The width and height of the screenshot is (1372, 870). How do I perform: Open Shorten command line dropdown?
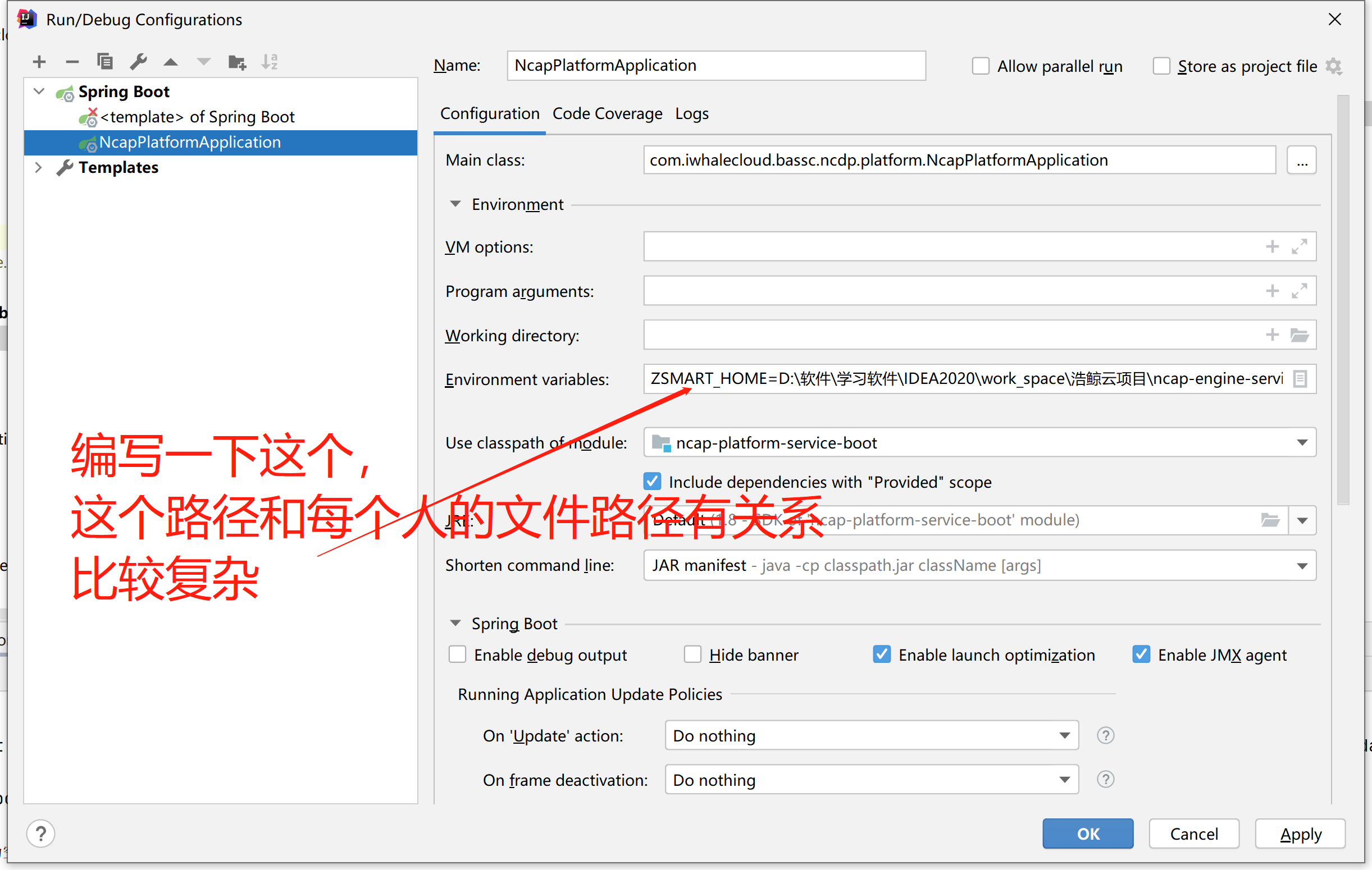[1301, 565]
